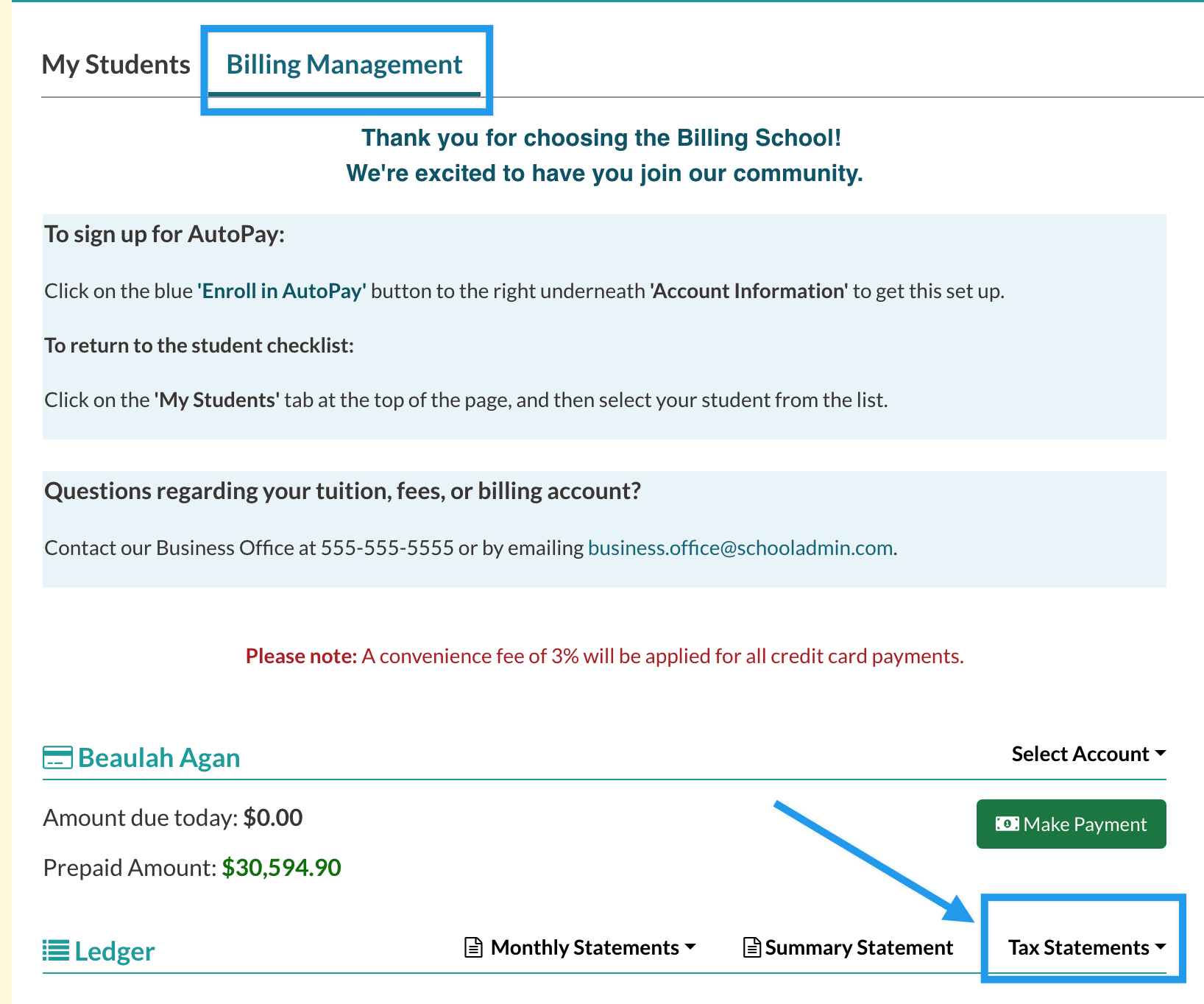The image size is (1204, 1004).
Task: Click the green prepaid amount $30,594.90
Action: [x=281, y=868]
